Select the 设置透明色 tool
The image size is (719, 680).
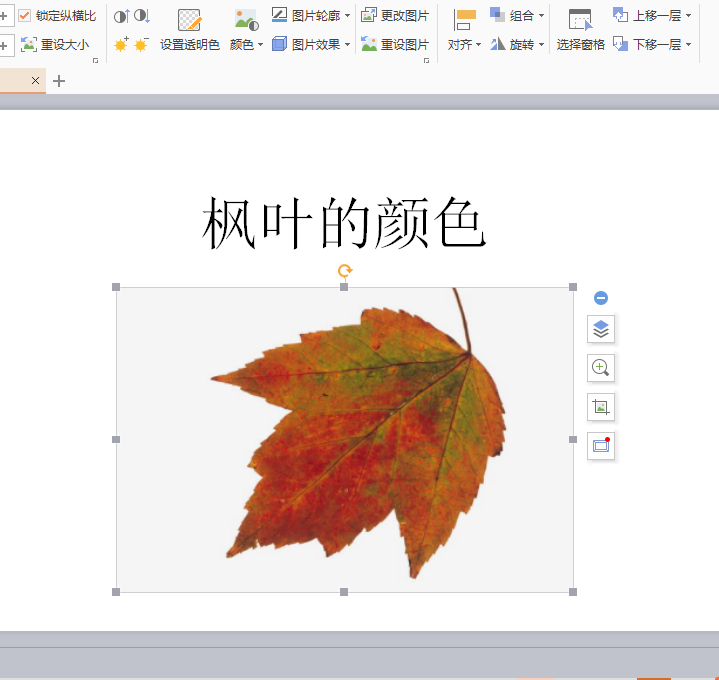[190, 30]
